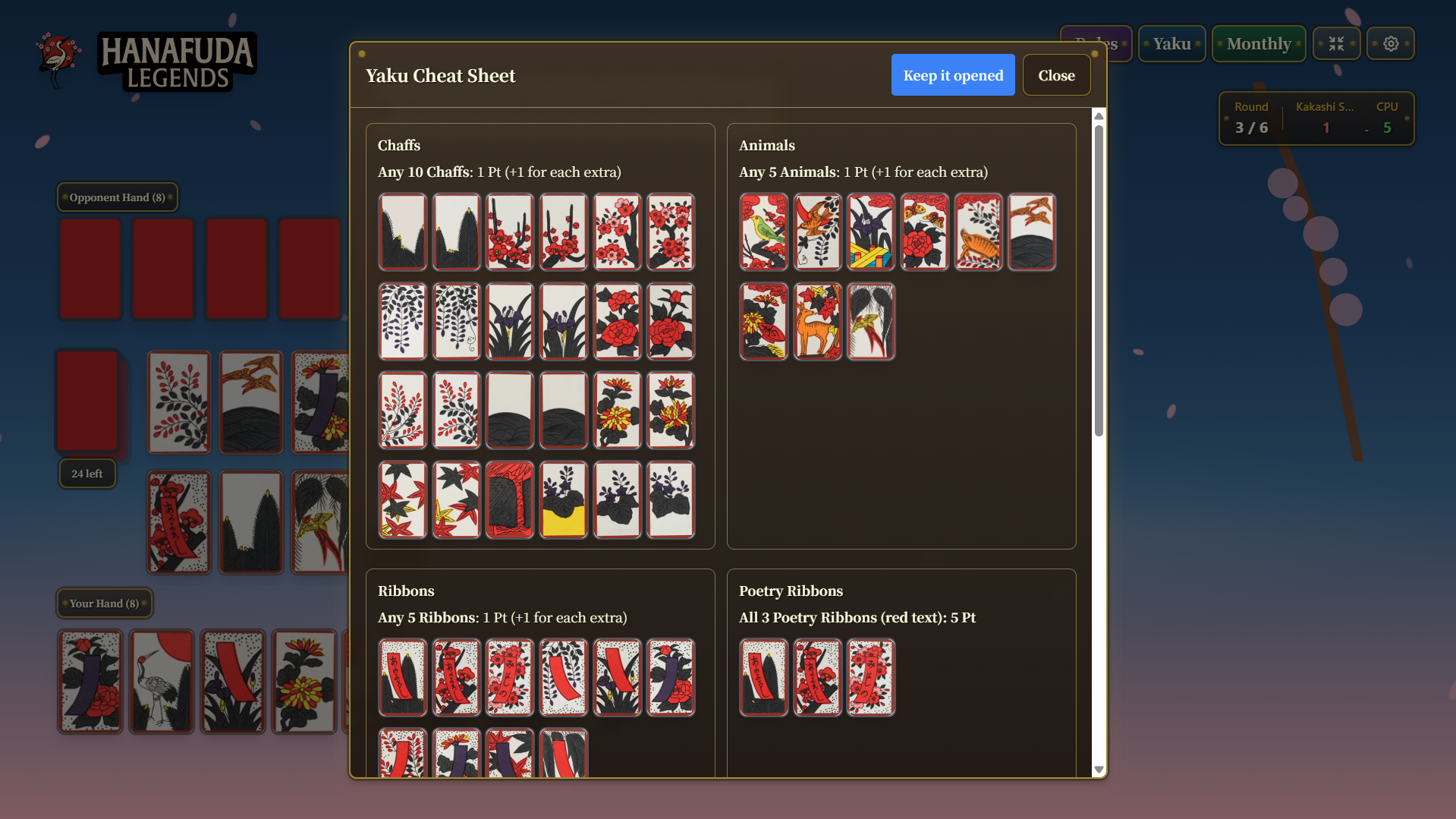Viewport: 1456px width, 819px height.
Task: Select the cuckoo wisteria card in Animals
Action: (817, 232)
